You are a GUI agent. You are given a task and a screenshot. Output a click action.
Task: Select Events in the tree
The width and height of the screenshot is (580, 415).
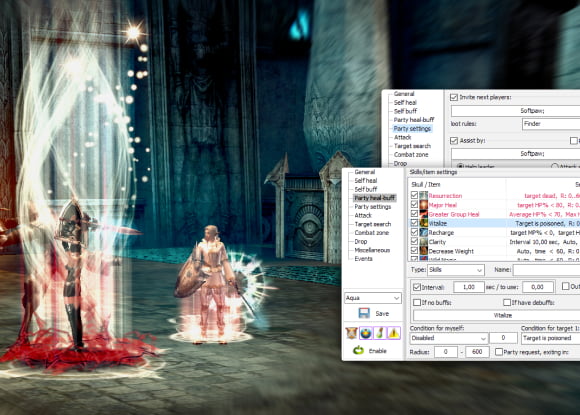[x=364, y=259]
